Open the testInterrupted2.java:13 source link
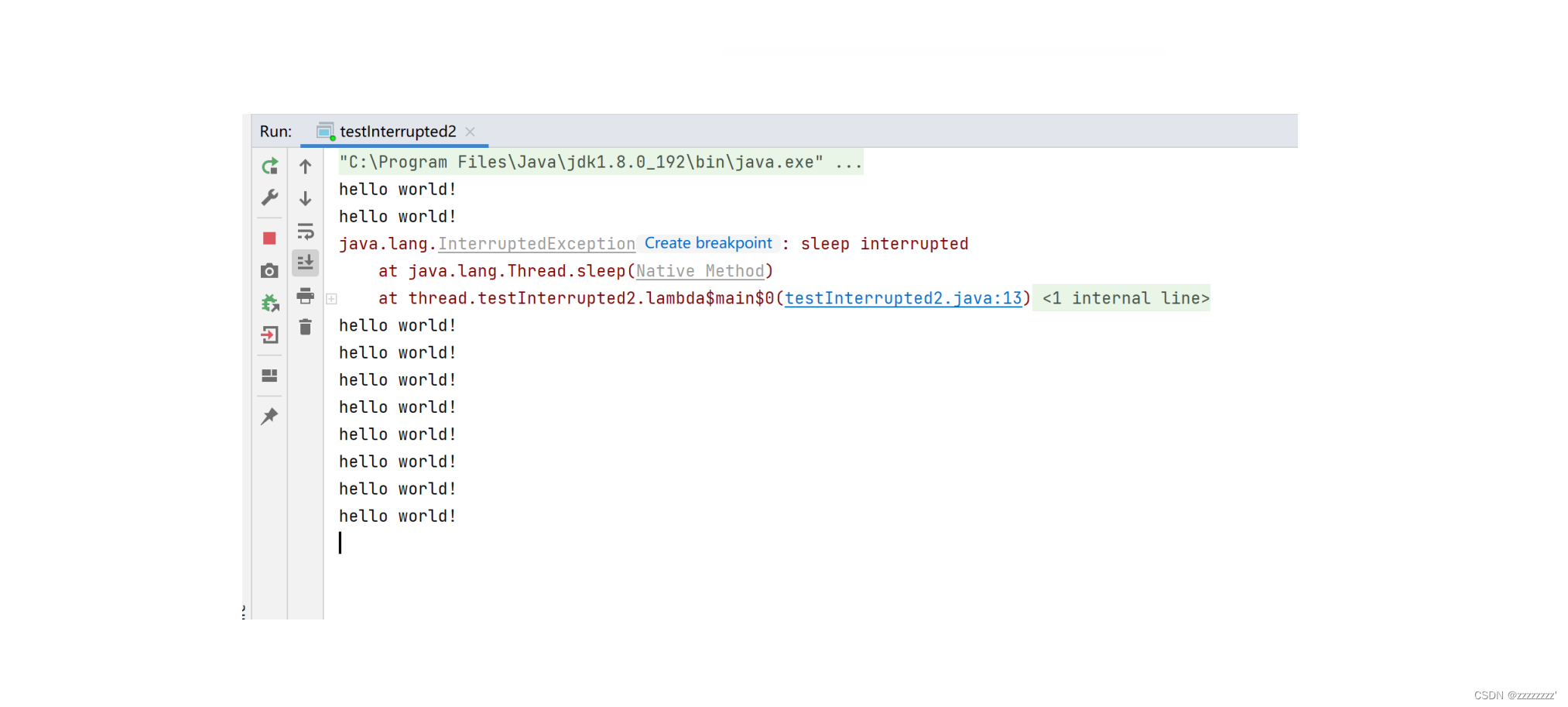Screen dimensions: 1568x707 pyautogui.click(x=903, y=298)
